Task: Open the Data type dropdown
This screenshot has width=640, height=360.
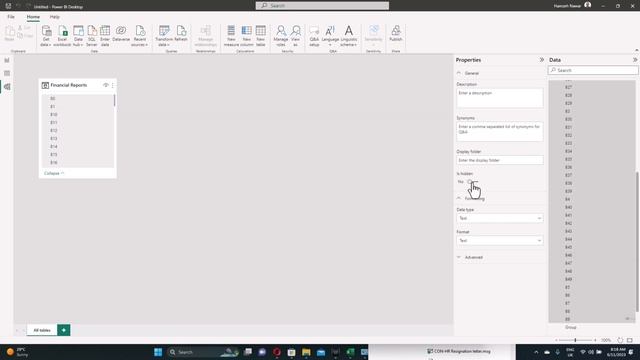Action: pos(500,218)
